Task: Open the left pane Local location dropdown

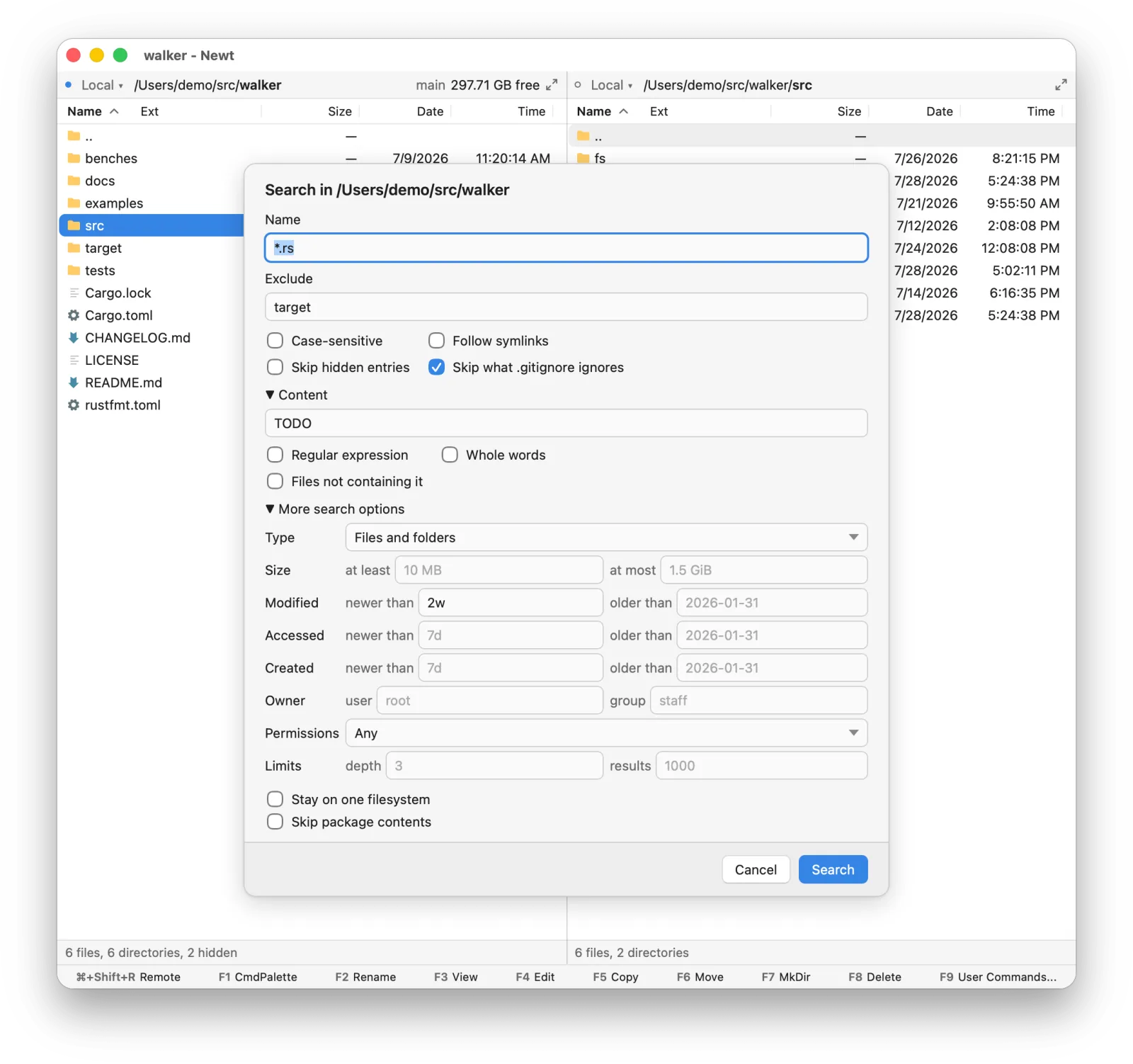Action: 102,85
